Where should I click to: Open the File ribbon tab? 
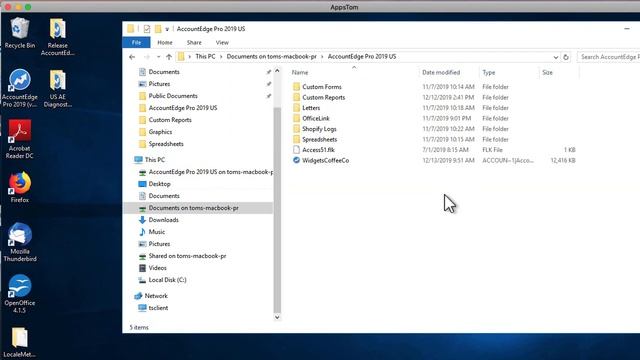[136, 42]
